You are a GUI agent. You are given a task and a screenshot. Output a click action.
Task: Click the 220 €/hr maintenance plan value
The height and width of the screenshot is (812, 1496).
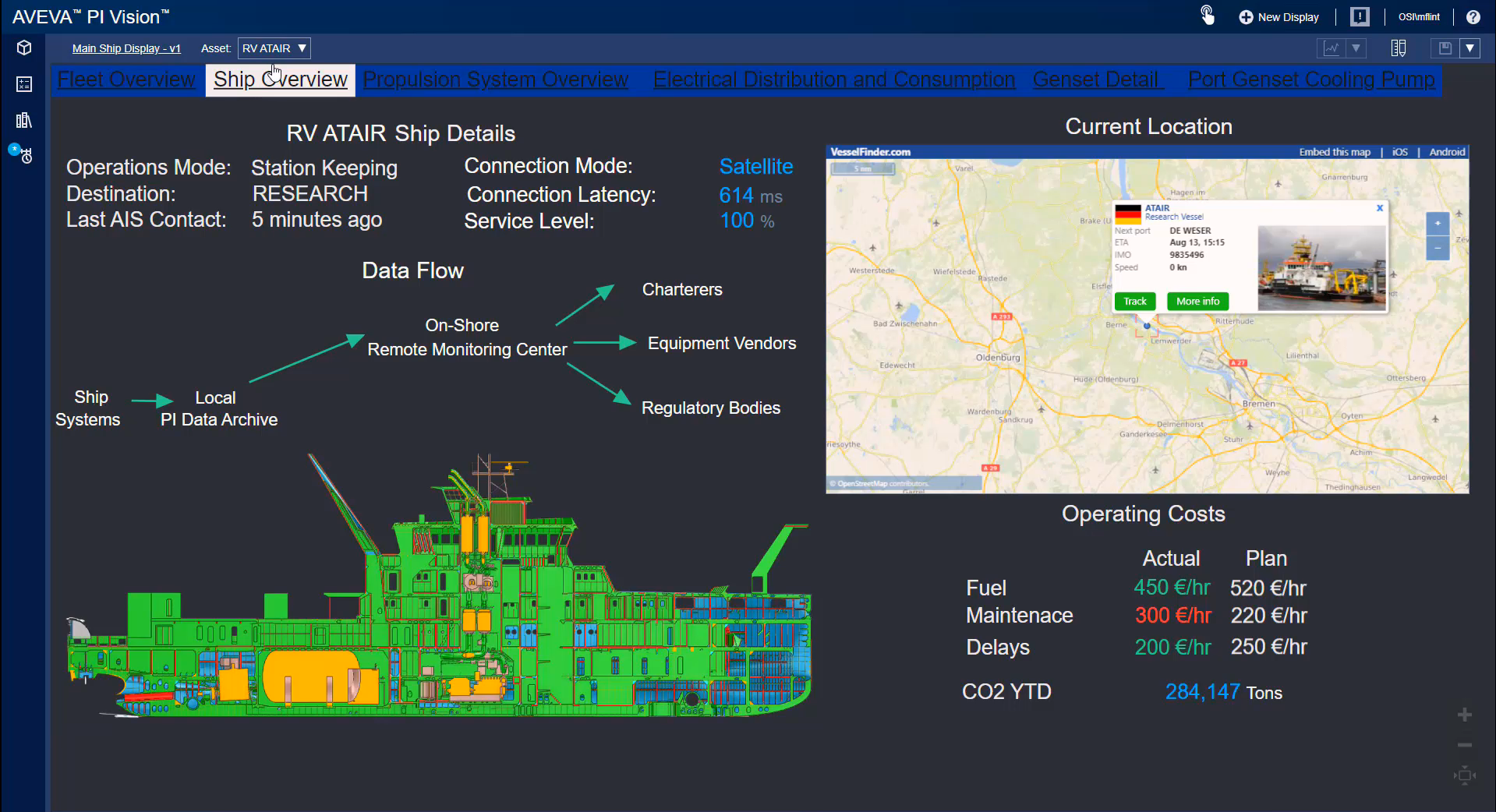click(x=1269, y=616)
